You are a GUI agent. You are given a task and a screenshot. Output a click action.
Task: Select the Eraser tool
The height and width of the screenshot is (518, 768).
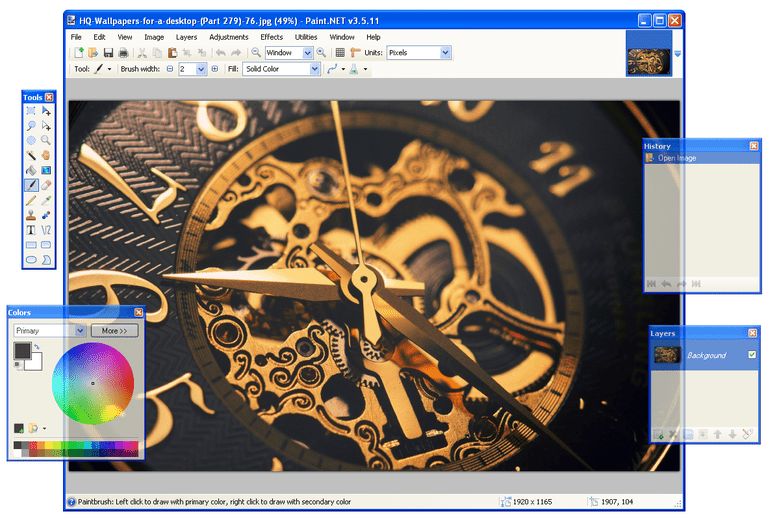click(46, 185)
